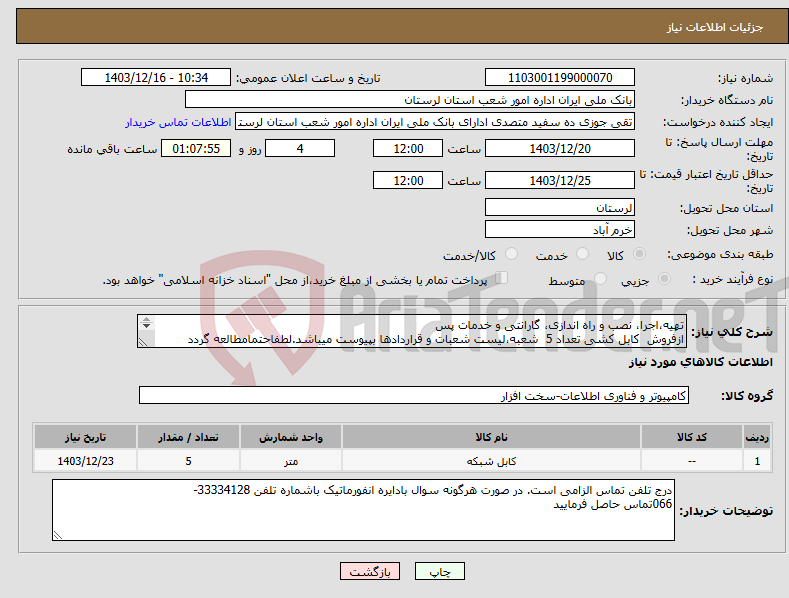The height and width of the screenshot is (598, 789).
Task: Click the توضیحات خریدار notes text area
Action: coord(363,510)
